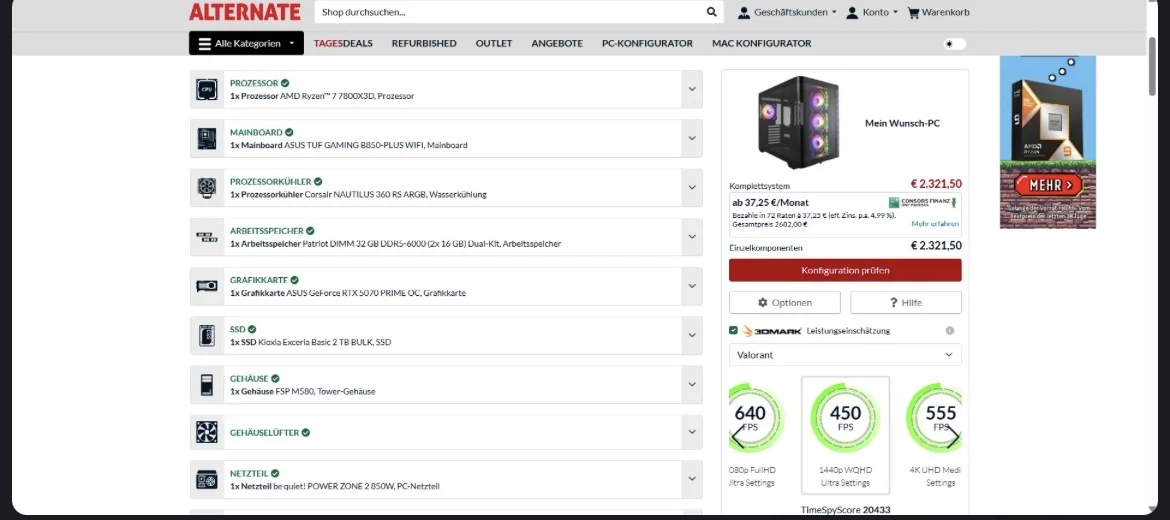Click the Konfiguration prüfen button
Image resolution: width=1170 pixels, height=520 pixels.
point(845,270)
